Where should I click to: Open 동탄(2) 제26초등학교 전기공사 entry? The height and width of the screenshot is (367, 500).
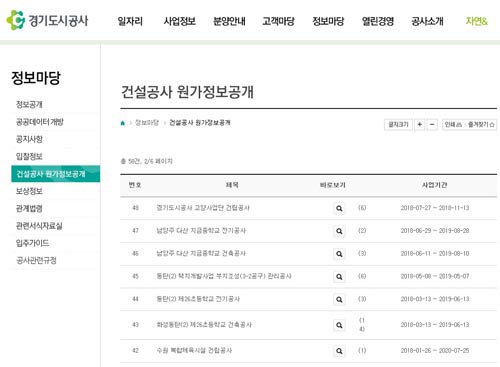tap(198, 299)
